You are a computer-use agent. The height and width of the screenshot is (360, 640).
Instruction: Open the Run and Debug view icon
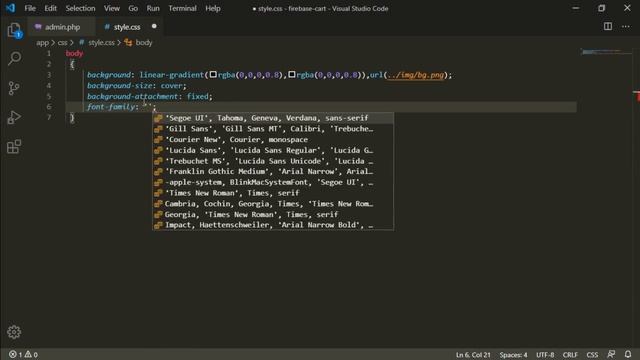pos(14,118)
